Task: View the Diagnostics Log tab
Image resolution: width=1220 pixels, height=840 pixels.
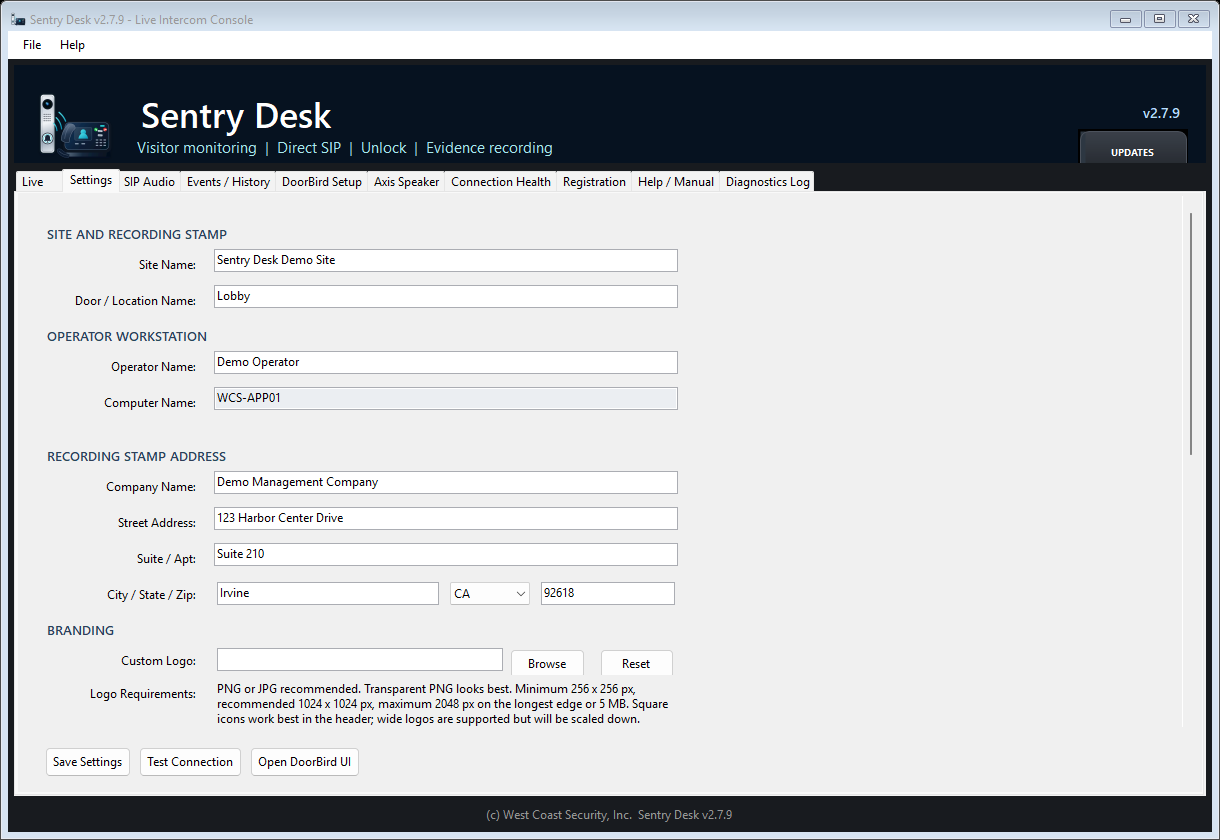Action: (768, 182)
